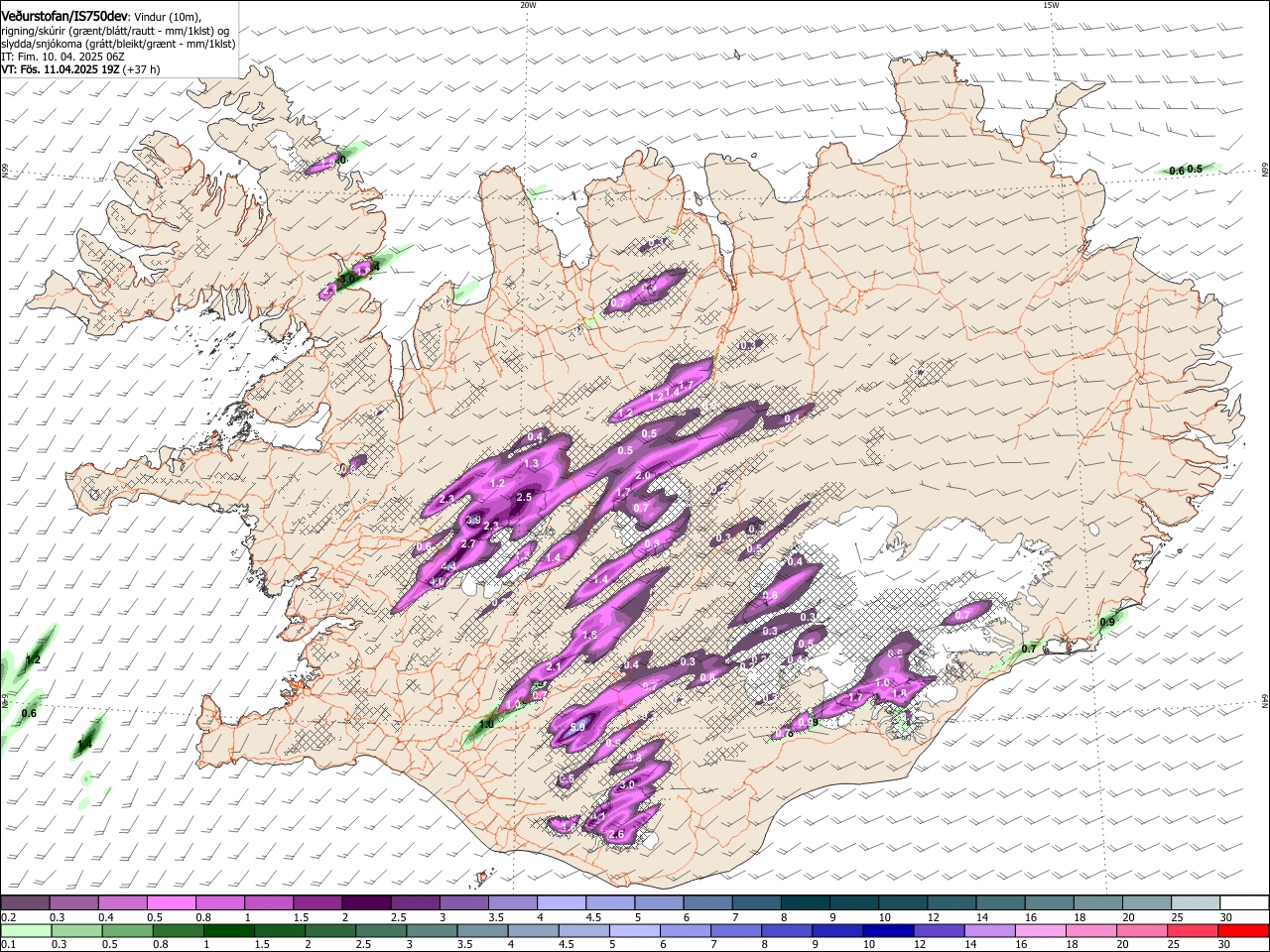Pick the deep blue rain swatch between 10 and 12

[x=889, y=930]
